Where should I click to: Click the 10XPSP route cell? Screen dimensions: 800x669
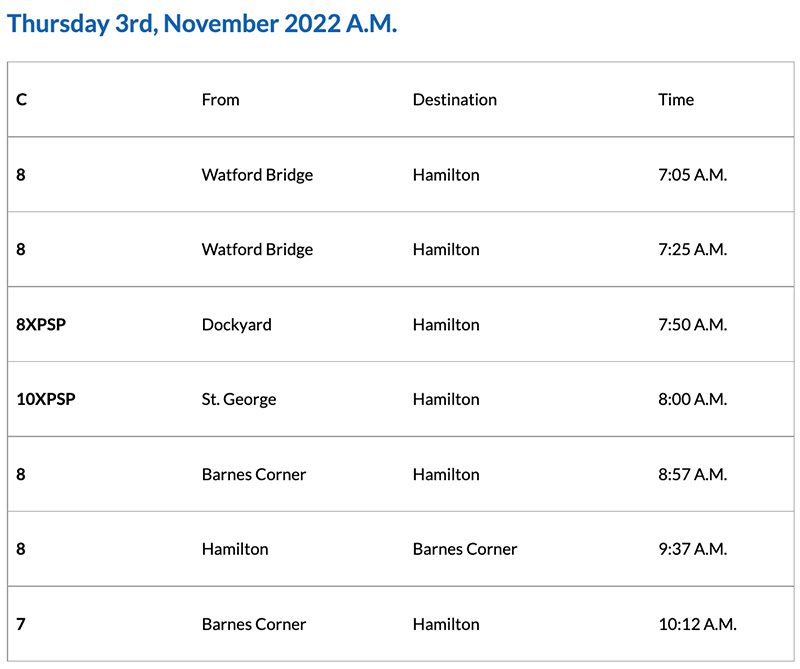46,399
